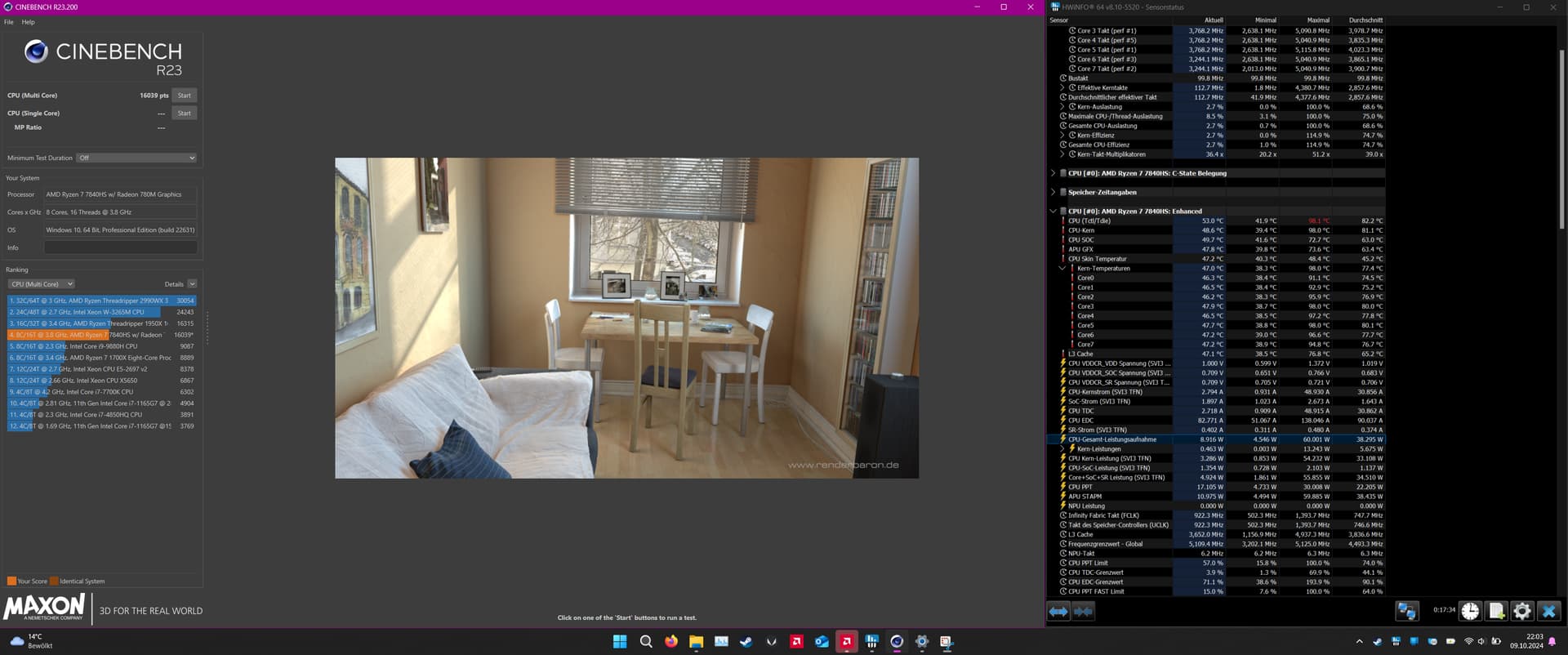The height and width of the screenshot is (655, 1568).
Task: Start the CPU (Multi Core) test
Action: [x=185, y=96]
